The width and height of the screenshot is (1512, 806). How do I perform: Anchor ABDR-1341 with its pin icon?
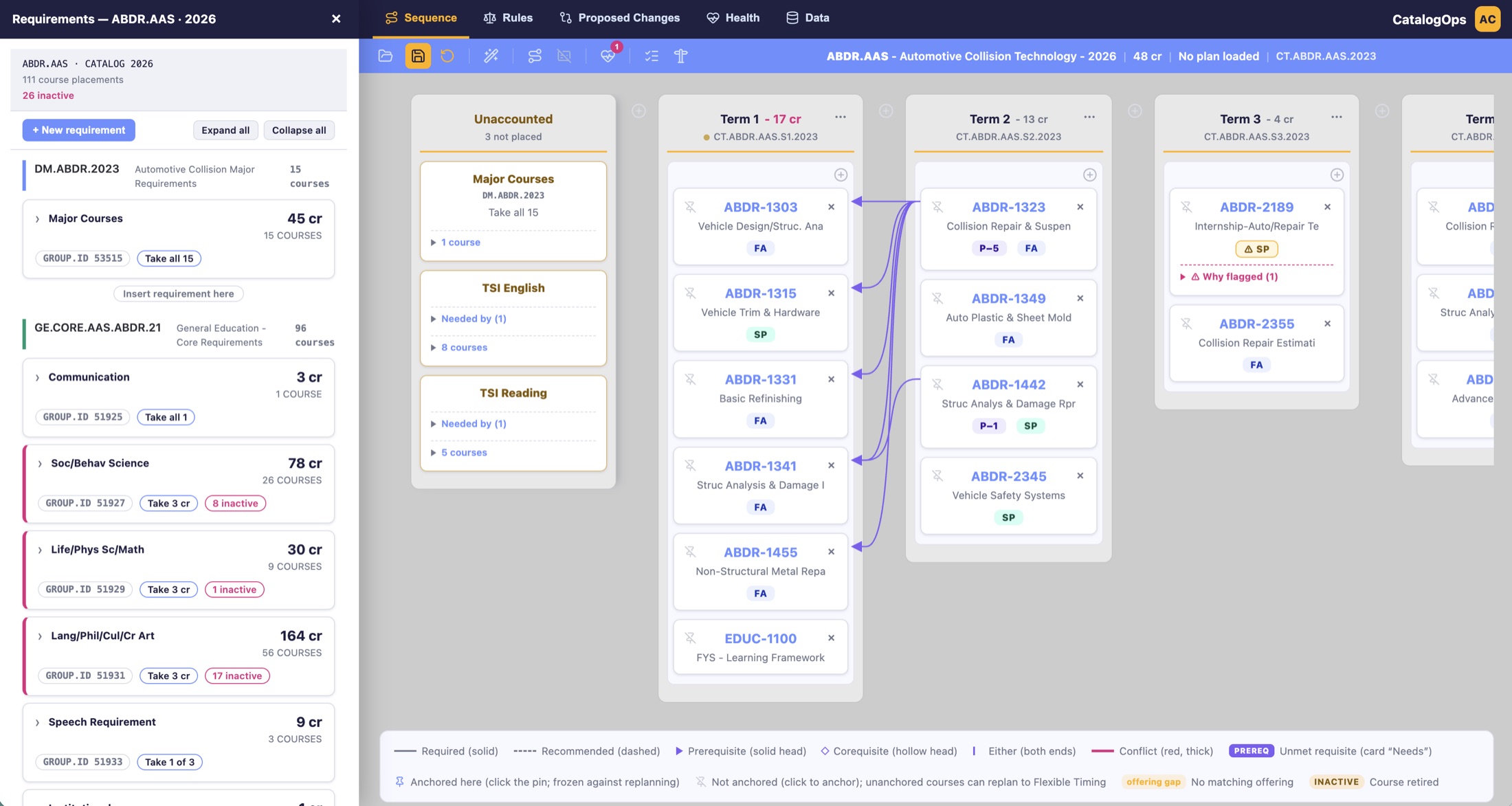pos(690,466)
